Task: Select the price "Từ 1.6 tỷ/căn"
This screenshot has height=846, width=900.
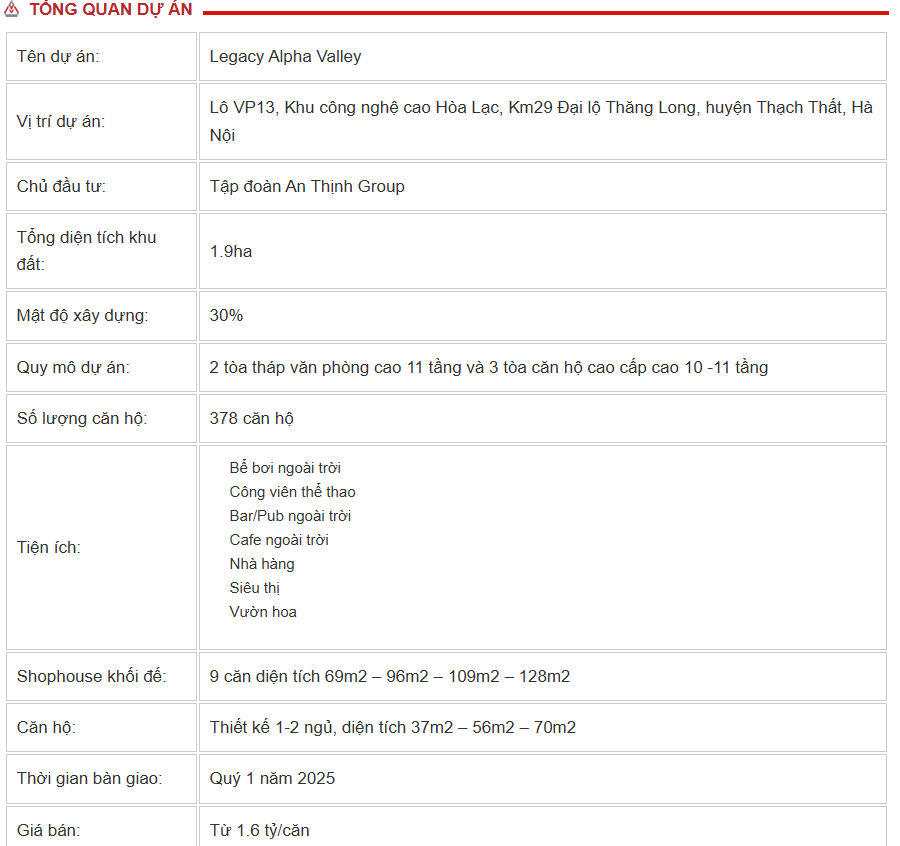Action: tap(259, 830)
